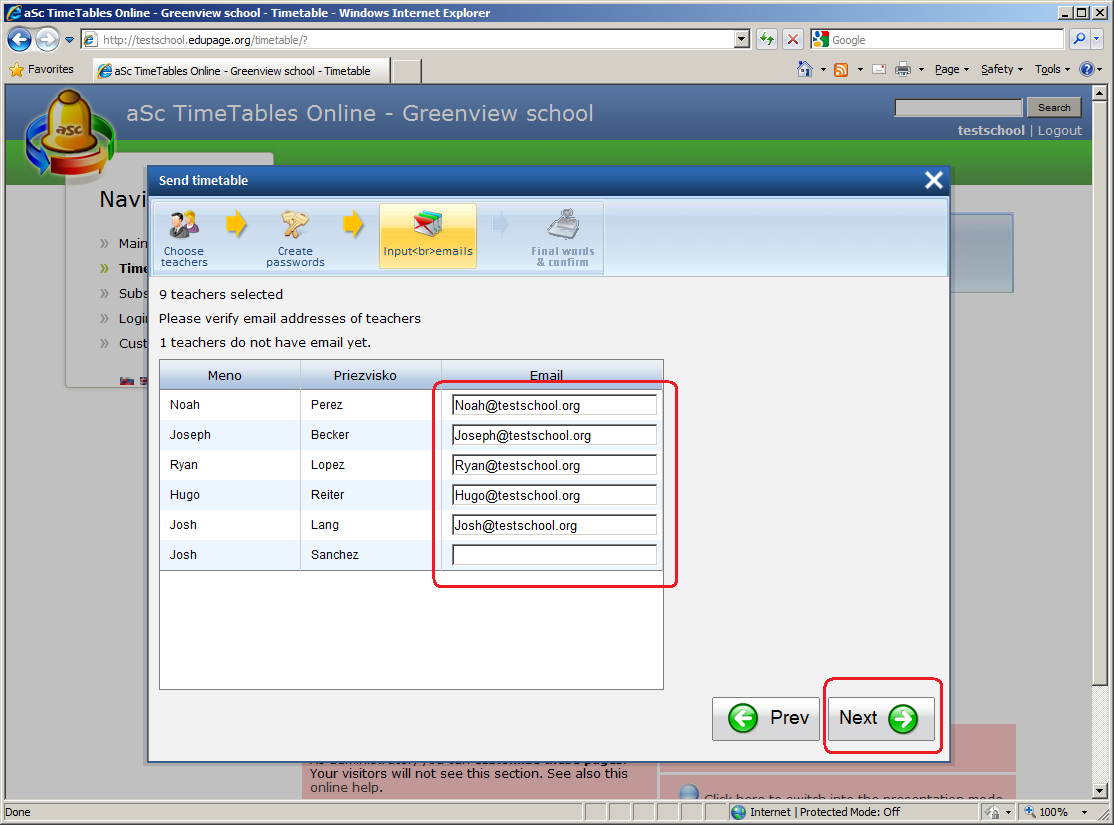Expand the address bar URL dropdown
The width and height of the screenshot is (1114, 825).
pos(741,39)
